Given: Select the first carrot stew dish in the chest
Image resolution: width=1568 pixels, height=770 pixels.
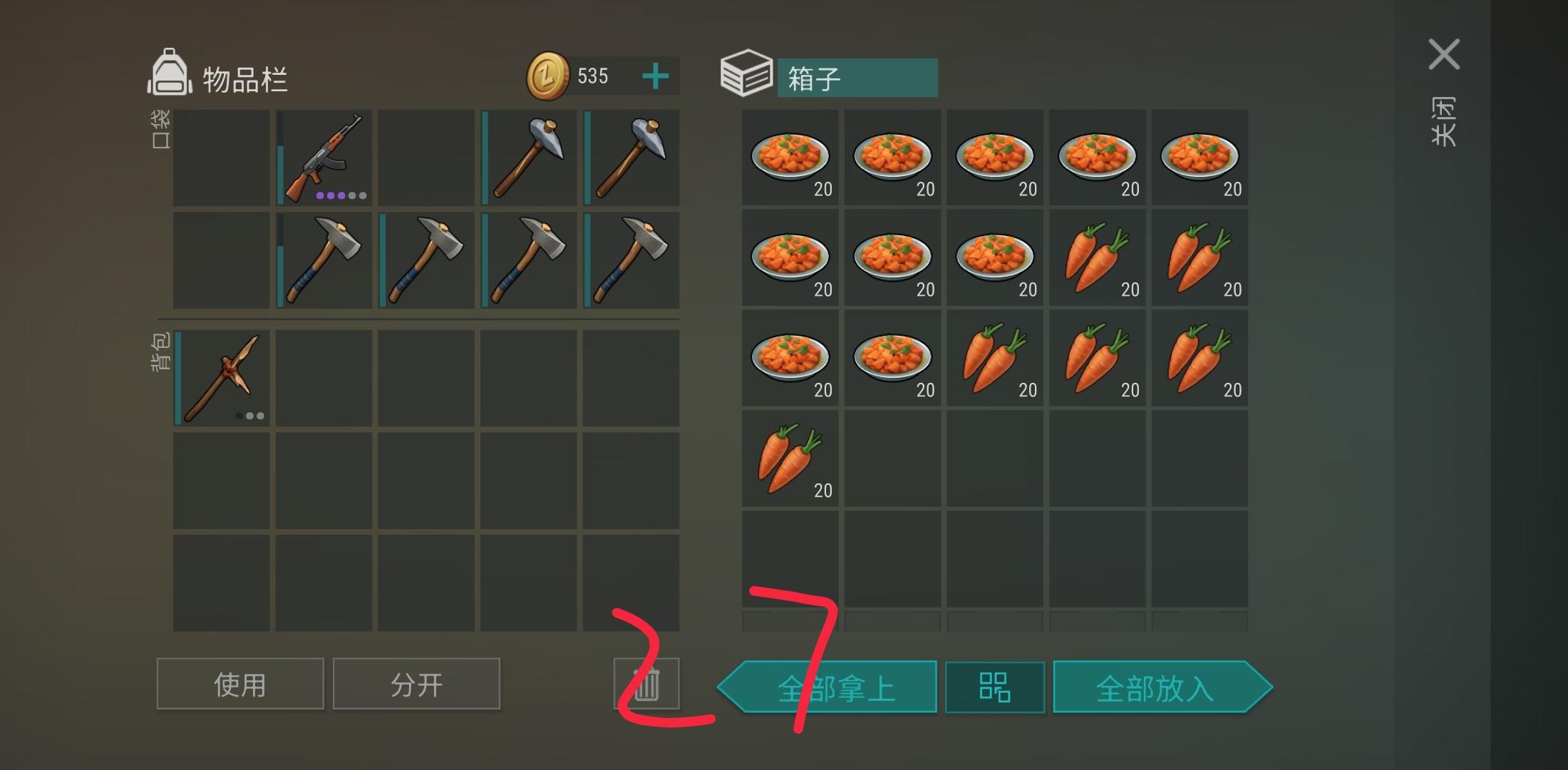Looking at the screenshot, I should point(790,158).
